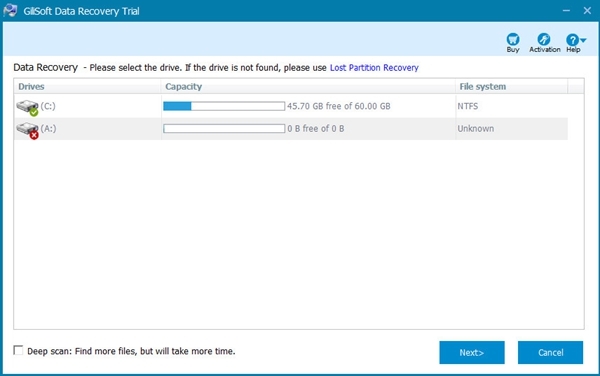Viewport: 600px width, 376px height.
Task: Click the Help question mark icon
Action: coord(572,39)
